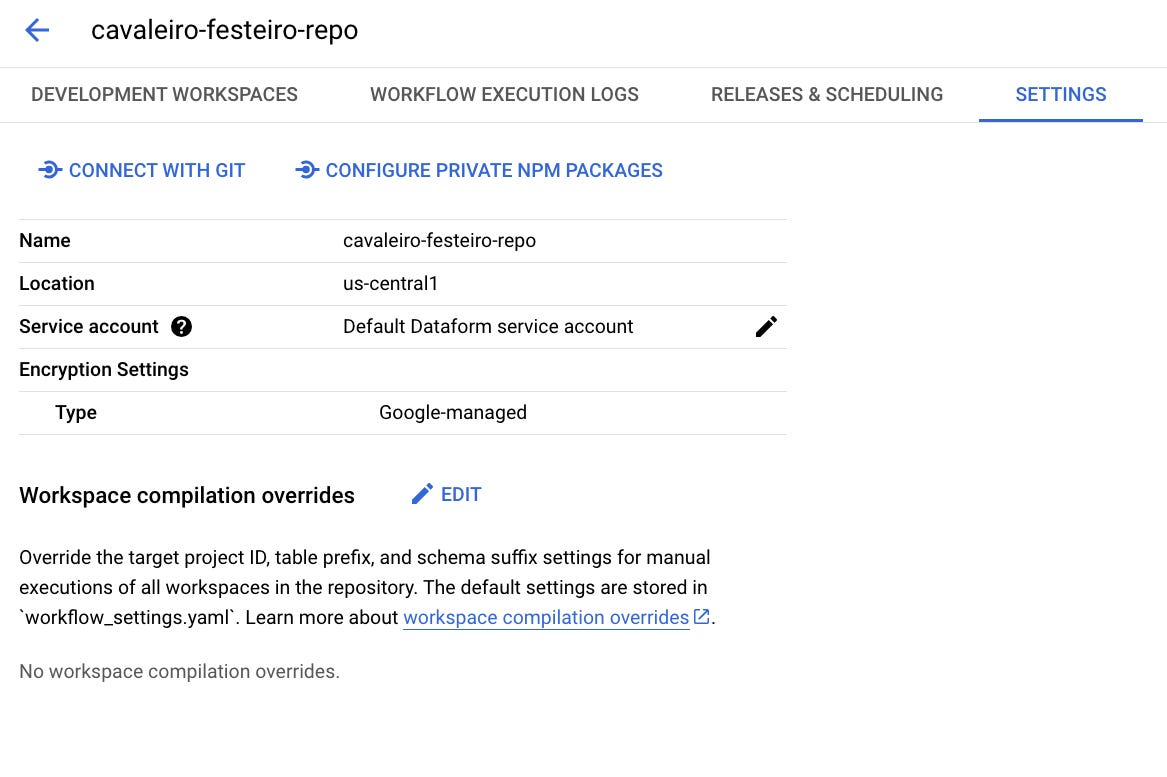Image resolution: width=1167 pixels, height=777 pixels.
Task: Click the Default Dataform service account text
Action: coord(488,327)
